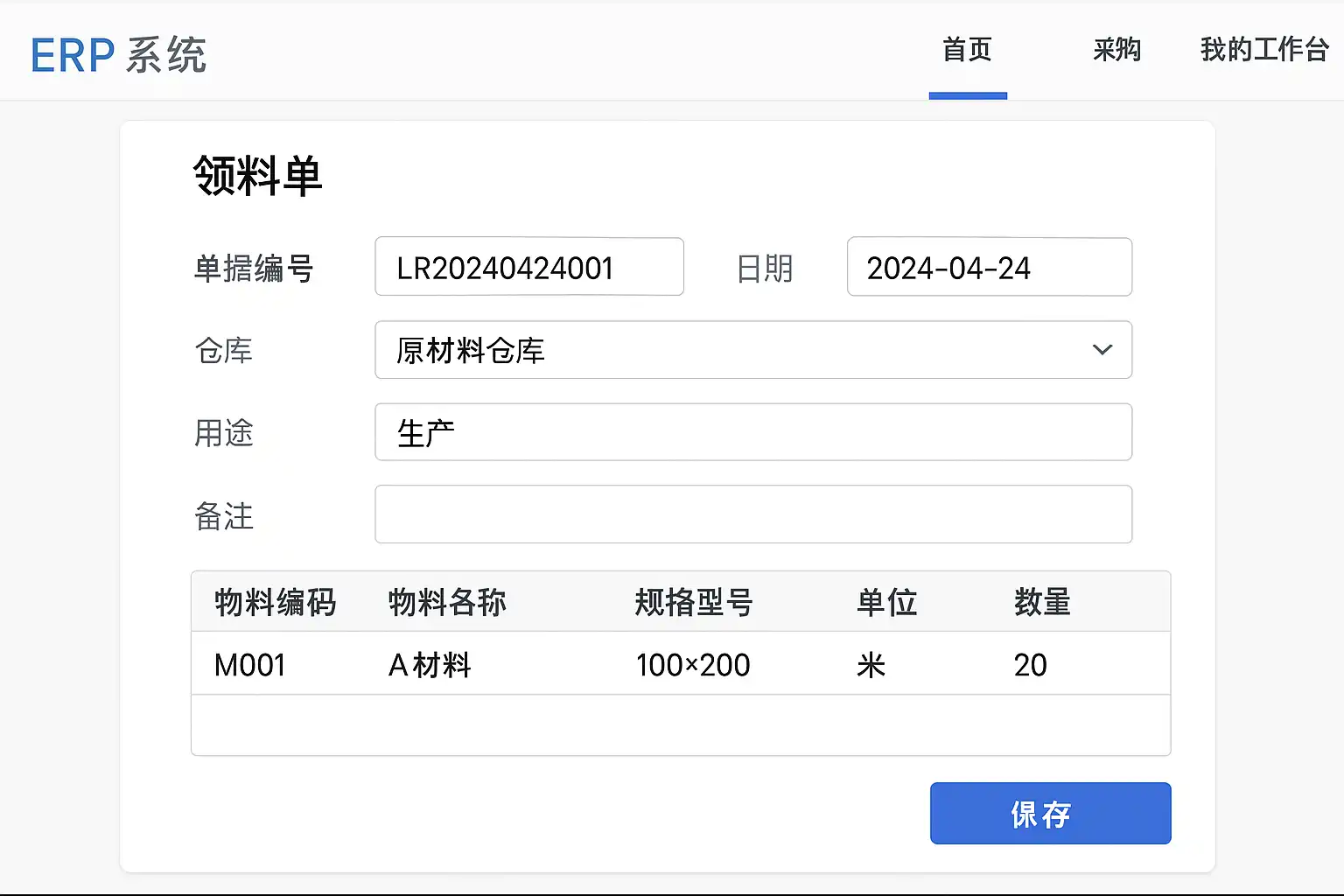Click the 数量 column header
Screen dimensions: 1344x896
(x=1042, y=602)
